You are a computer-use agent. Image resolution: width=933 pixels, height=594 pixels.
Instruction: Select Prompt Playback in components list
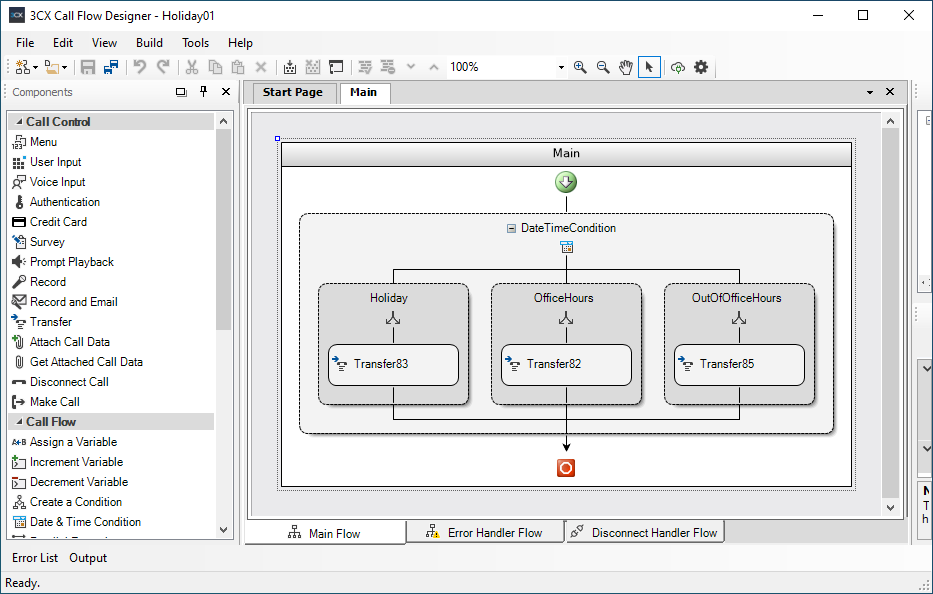[71, 262]
